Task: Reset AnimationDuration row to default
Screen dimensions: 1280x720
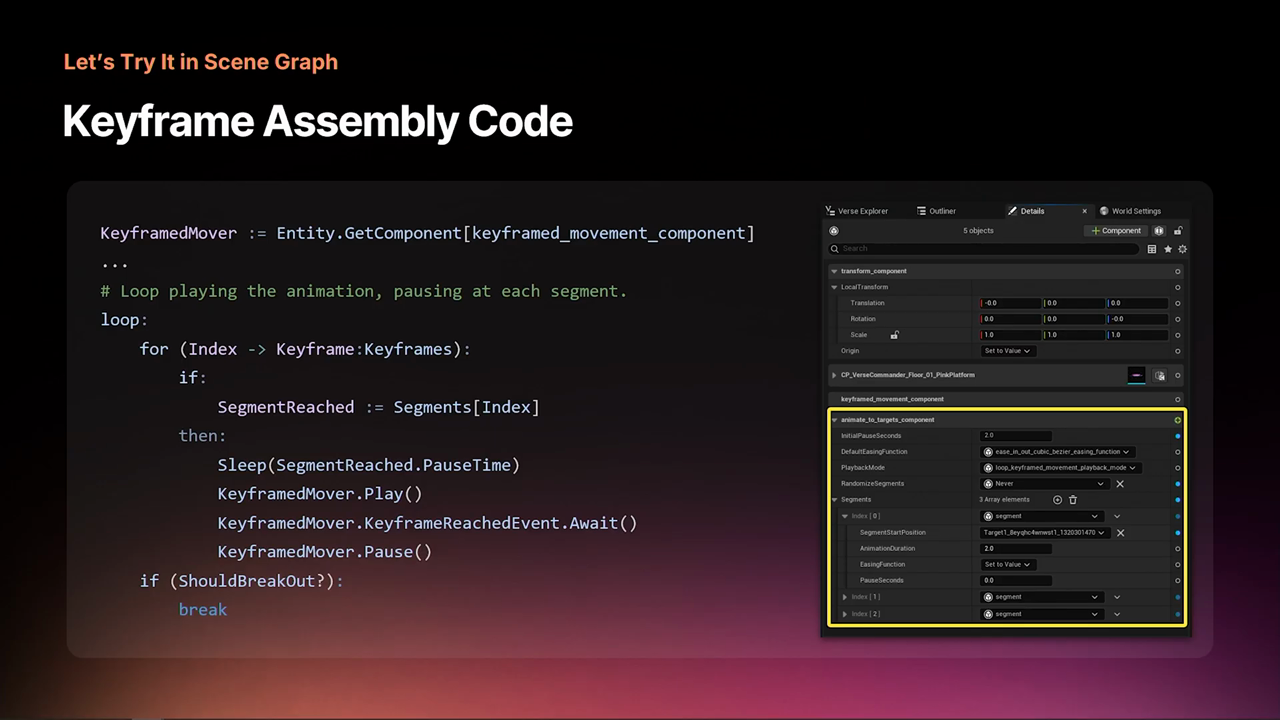Action: tap(1177, 549)
